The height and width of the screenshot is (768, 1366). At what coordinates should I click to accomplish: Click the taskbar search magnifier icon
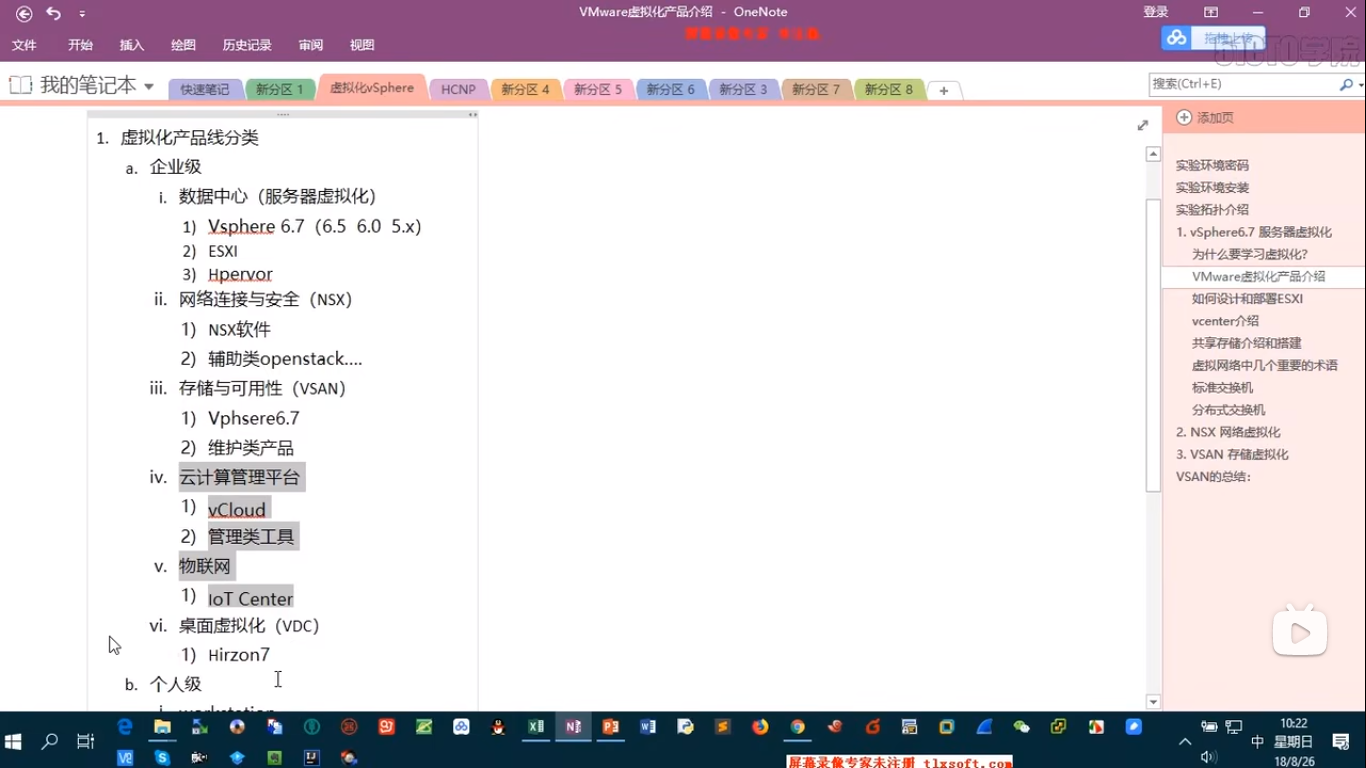coord(49,741)
